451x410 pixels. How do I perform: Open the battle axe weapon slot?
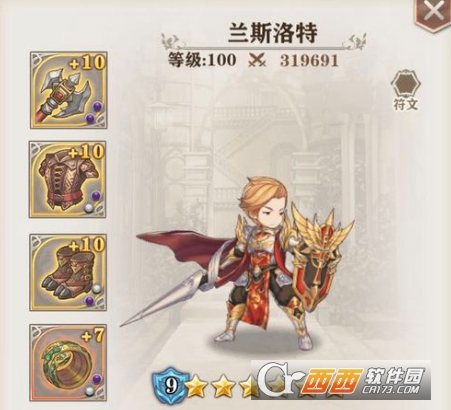[69, 90]
